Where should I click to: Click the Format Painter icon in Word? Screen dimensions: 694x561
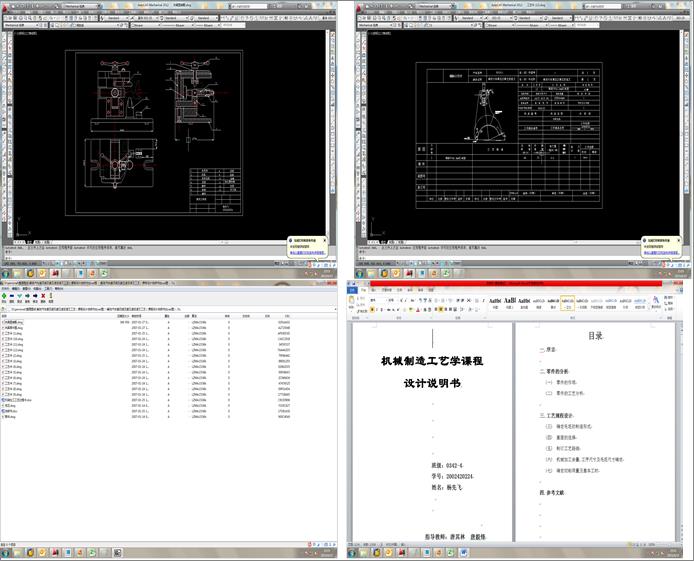tap(362, 311)
